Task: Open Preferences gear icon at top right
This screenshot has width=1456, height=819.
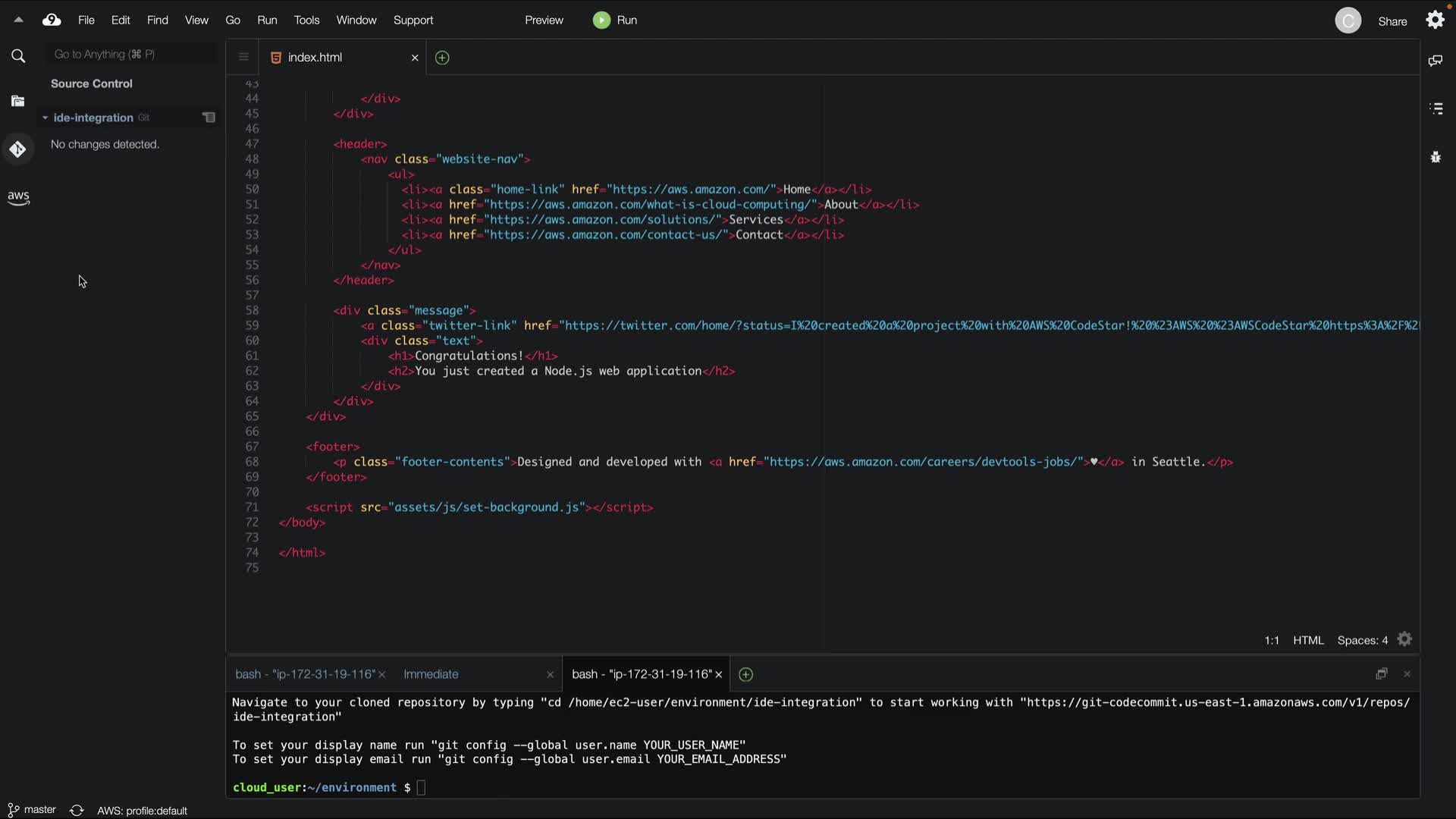Action: pos(1435,20)
